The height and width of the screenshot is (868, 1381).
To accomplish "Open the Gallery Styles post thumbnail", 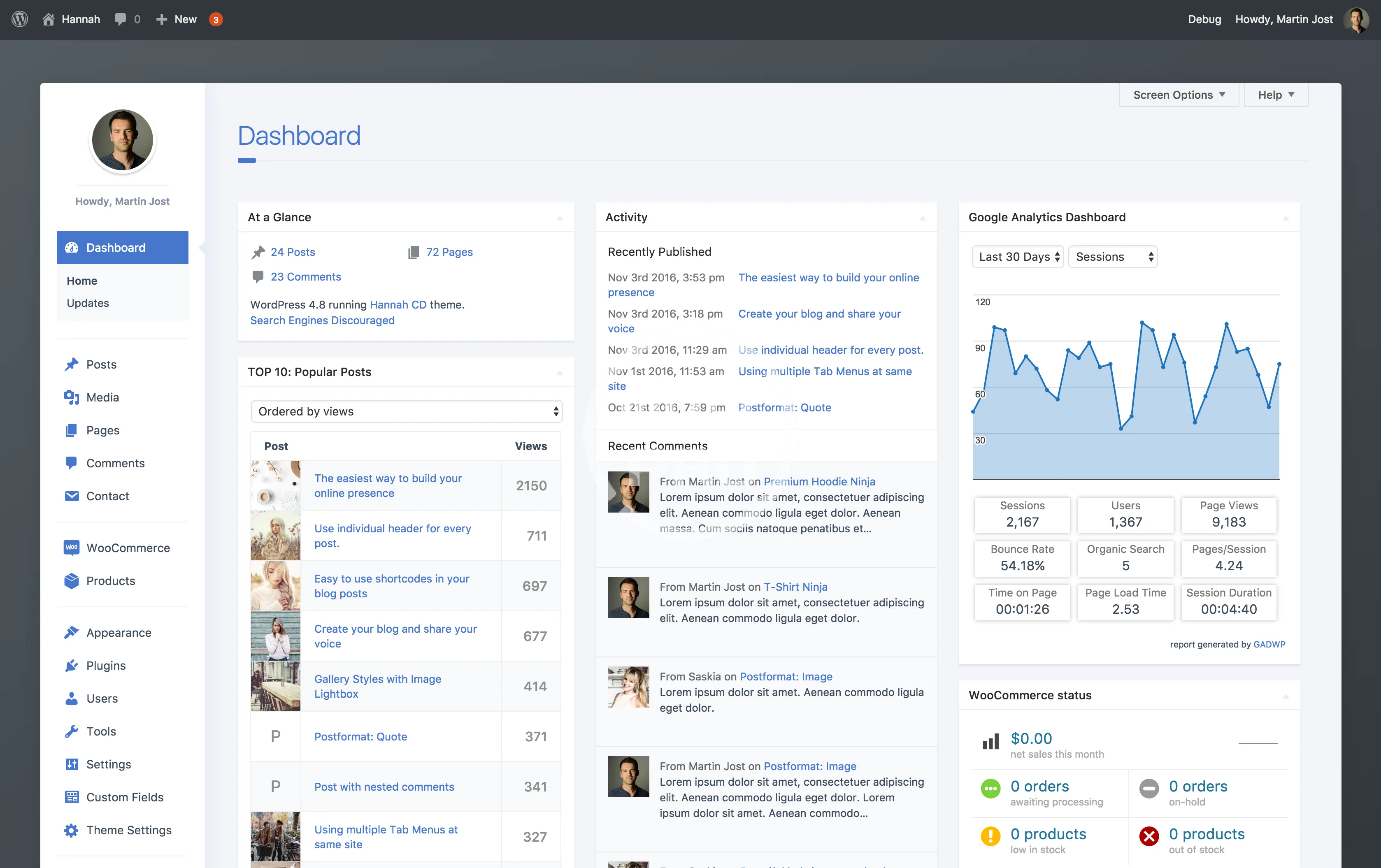I will coord(275,686).
